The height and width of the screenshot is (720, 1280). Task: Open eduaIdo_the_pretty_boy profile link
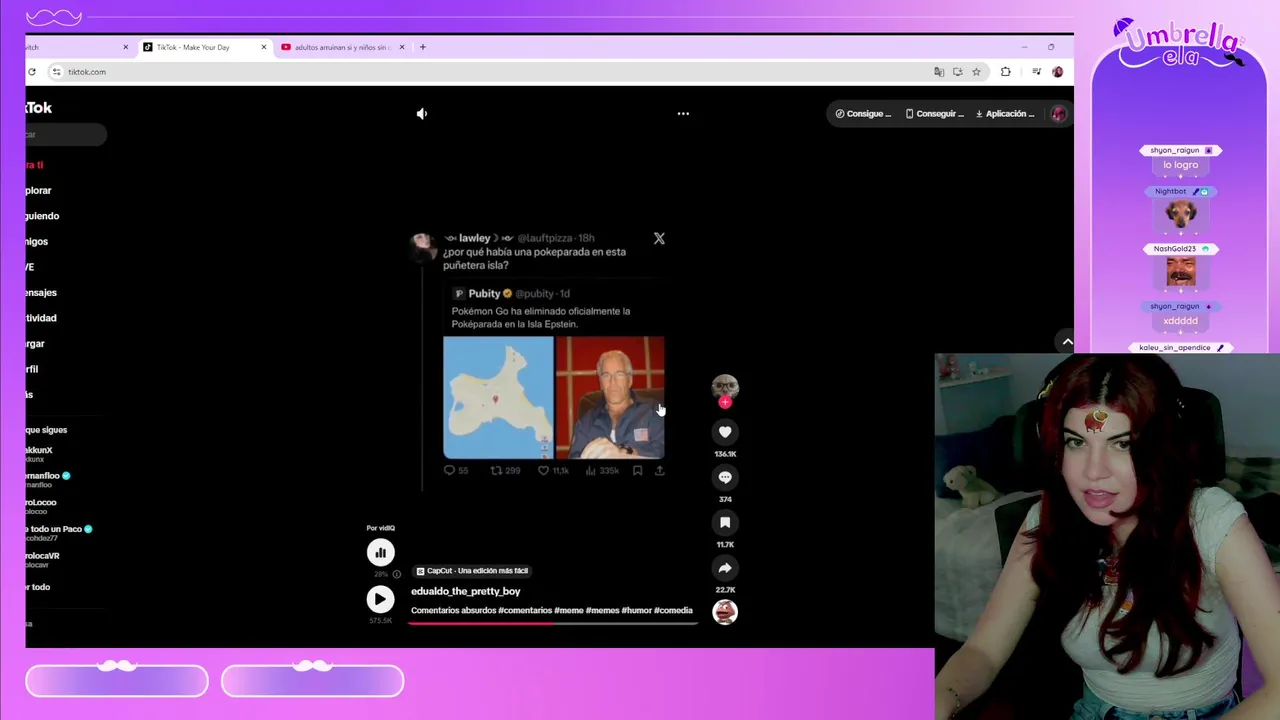(465, 591)
